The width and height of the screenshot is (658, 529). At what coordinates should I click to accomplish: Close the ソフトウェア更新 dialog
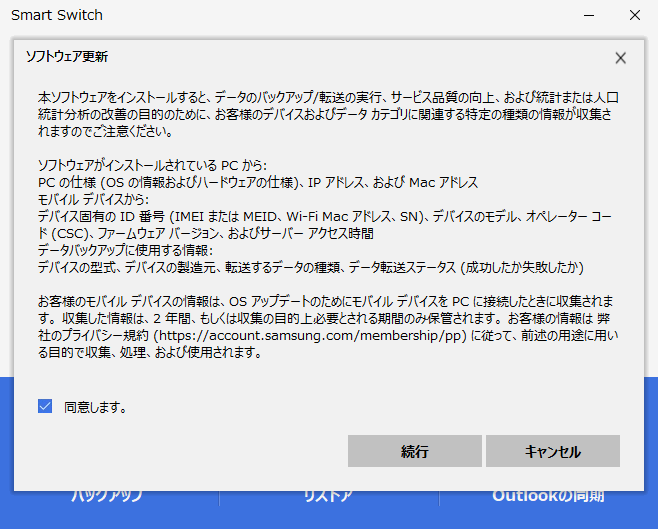(x=620, y=58)
